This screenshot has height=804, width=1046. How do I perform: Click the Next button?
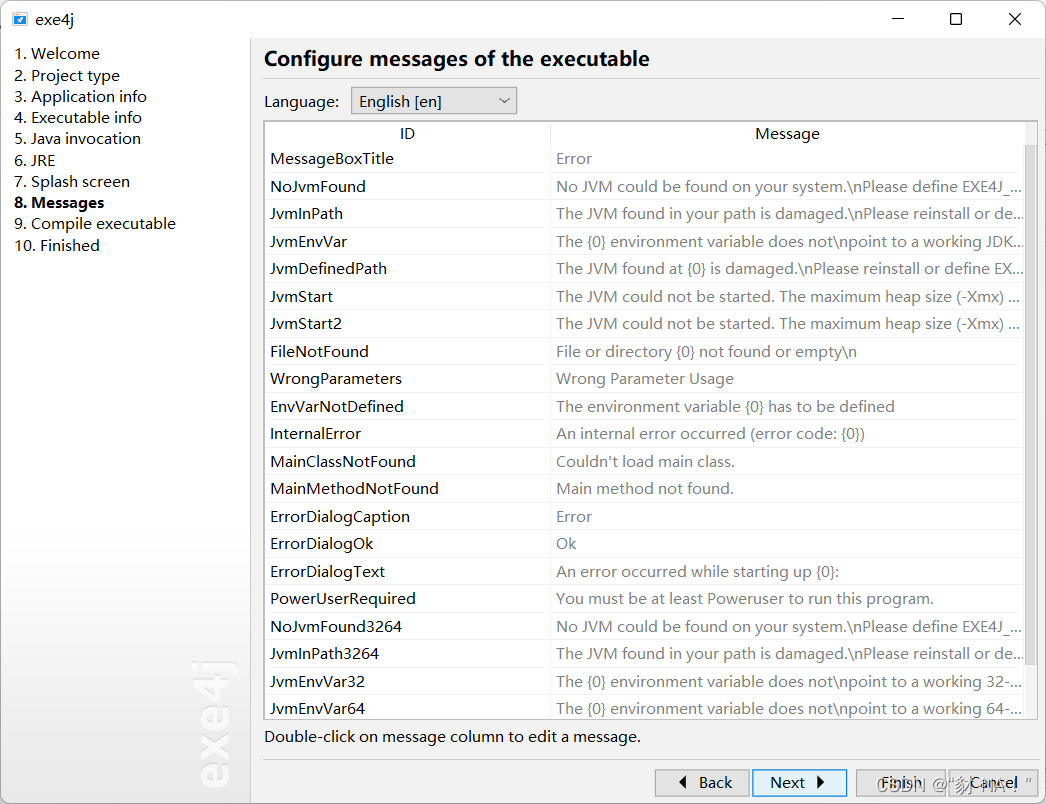800,783
